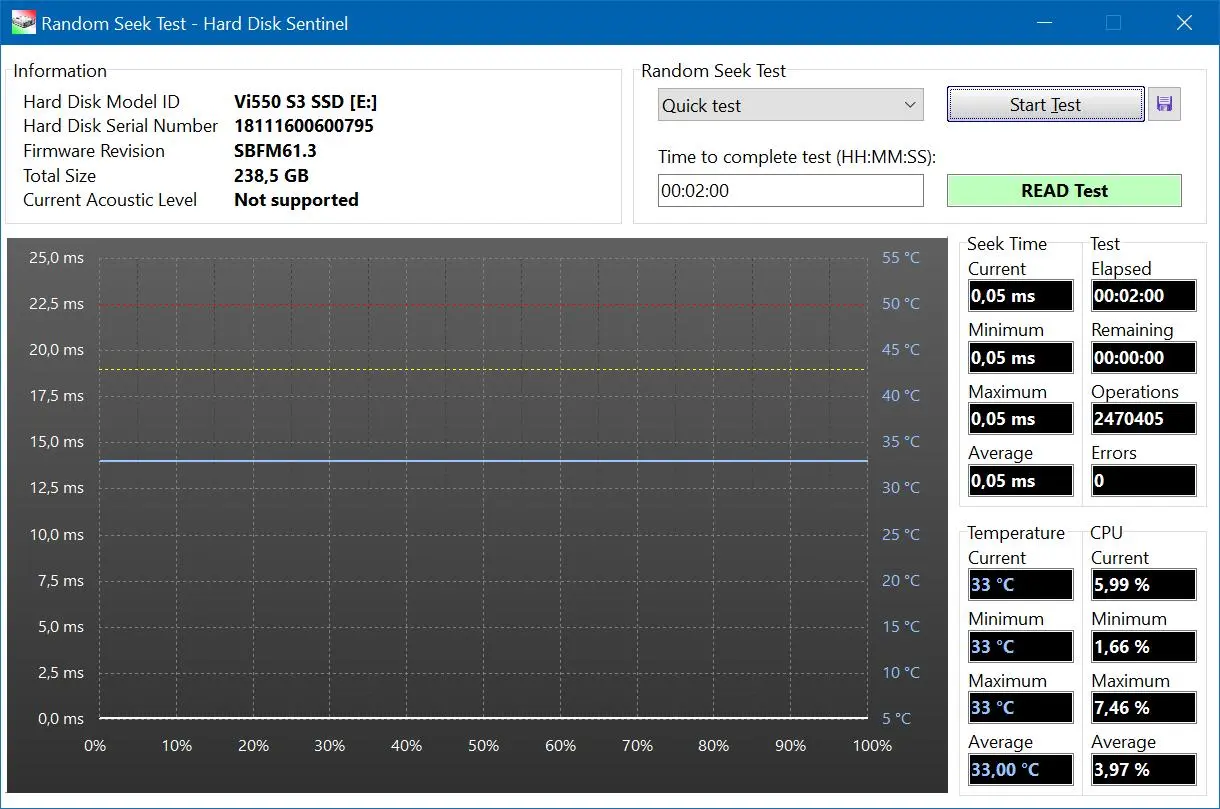The width and height of the screenshot is (1220, 809).
Task: Minimize the Random Seek Test window
Action: 1044,22
